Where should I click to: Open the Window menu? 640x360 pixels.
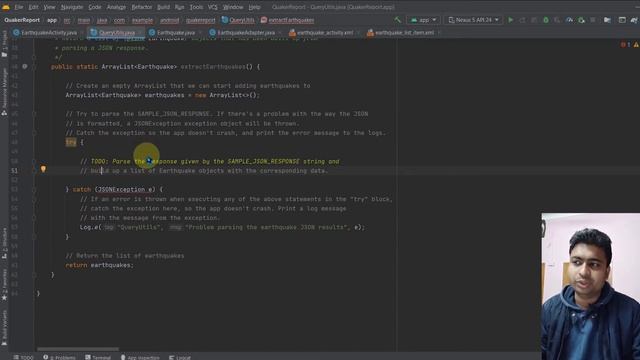pyautogui.click(x=233, y=7)
